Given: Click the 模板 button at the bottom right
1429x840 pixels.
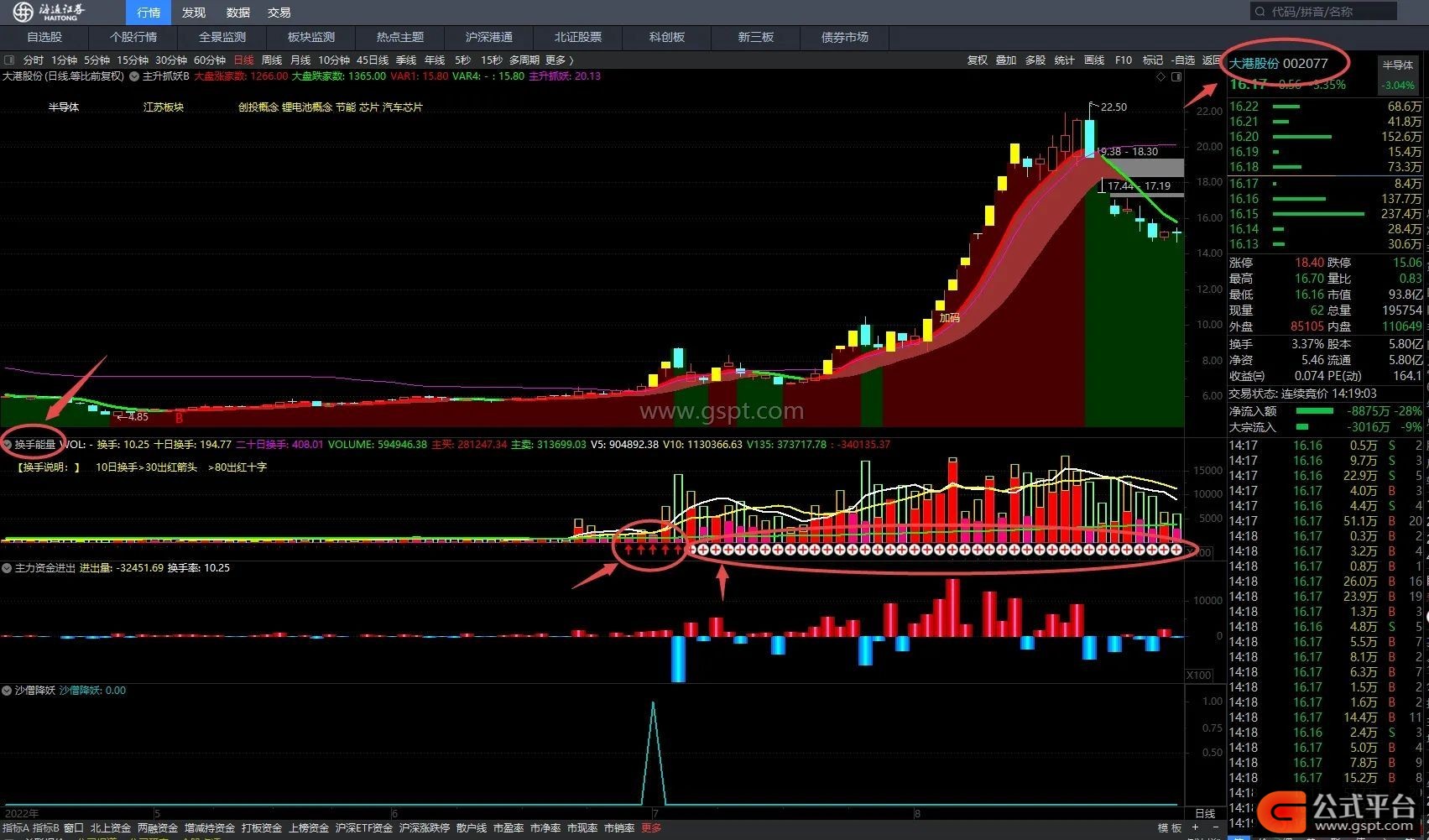Looking at the screenshot, I should coord(1170,828).
